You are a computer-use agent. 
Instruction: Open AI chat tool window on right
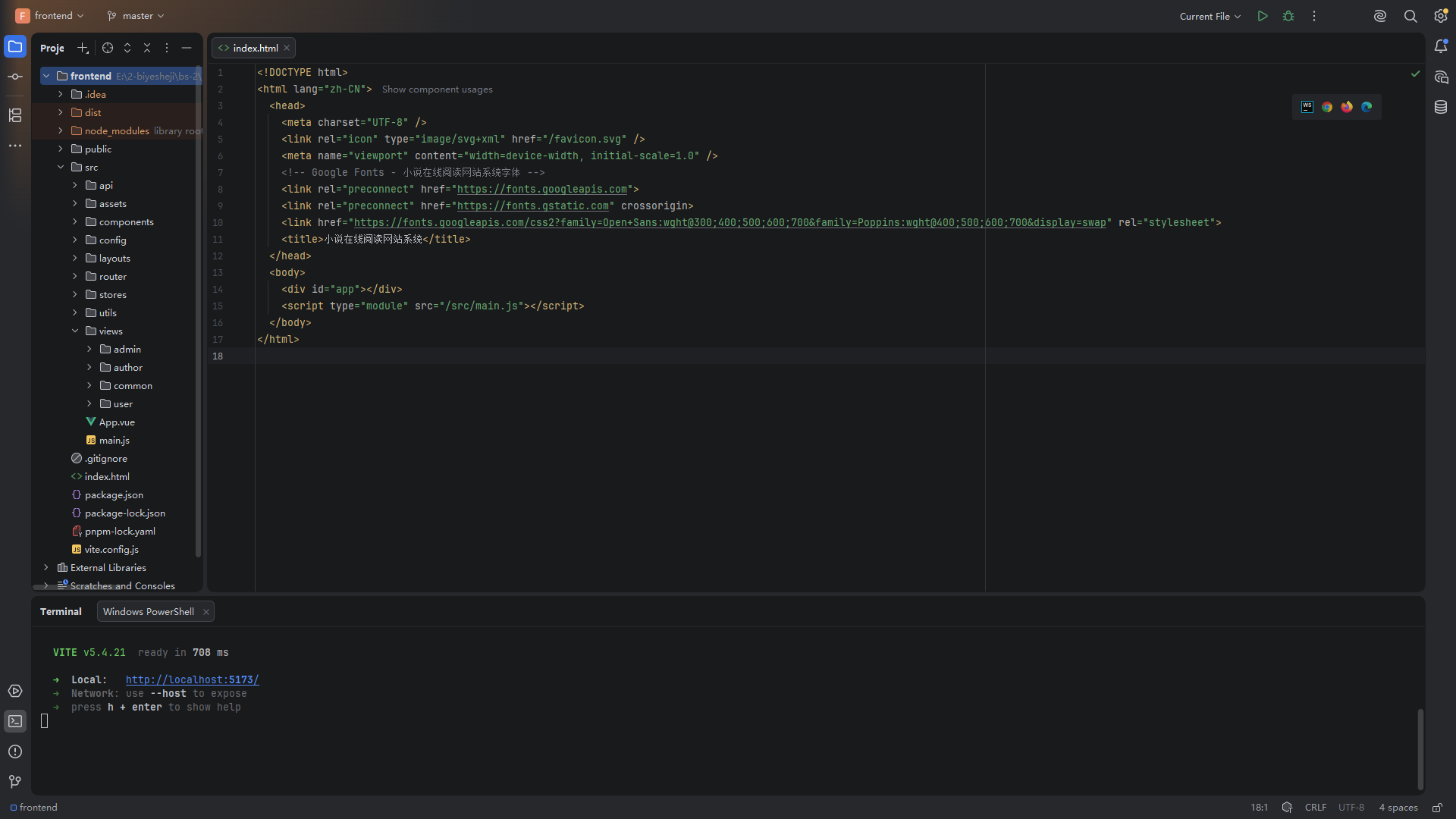pyautogui.click(x=1441, y=77)
